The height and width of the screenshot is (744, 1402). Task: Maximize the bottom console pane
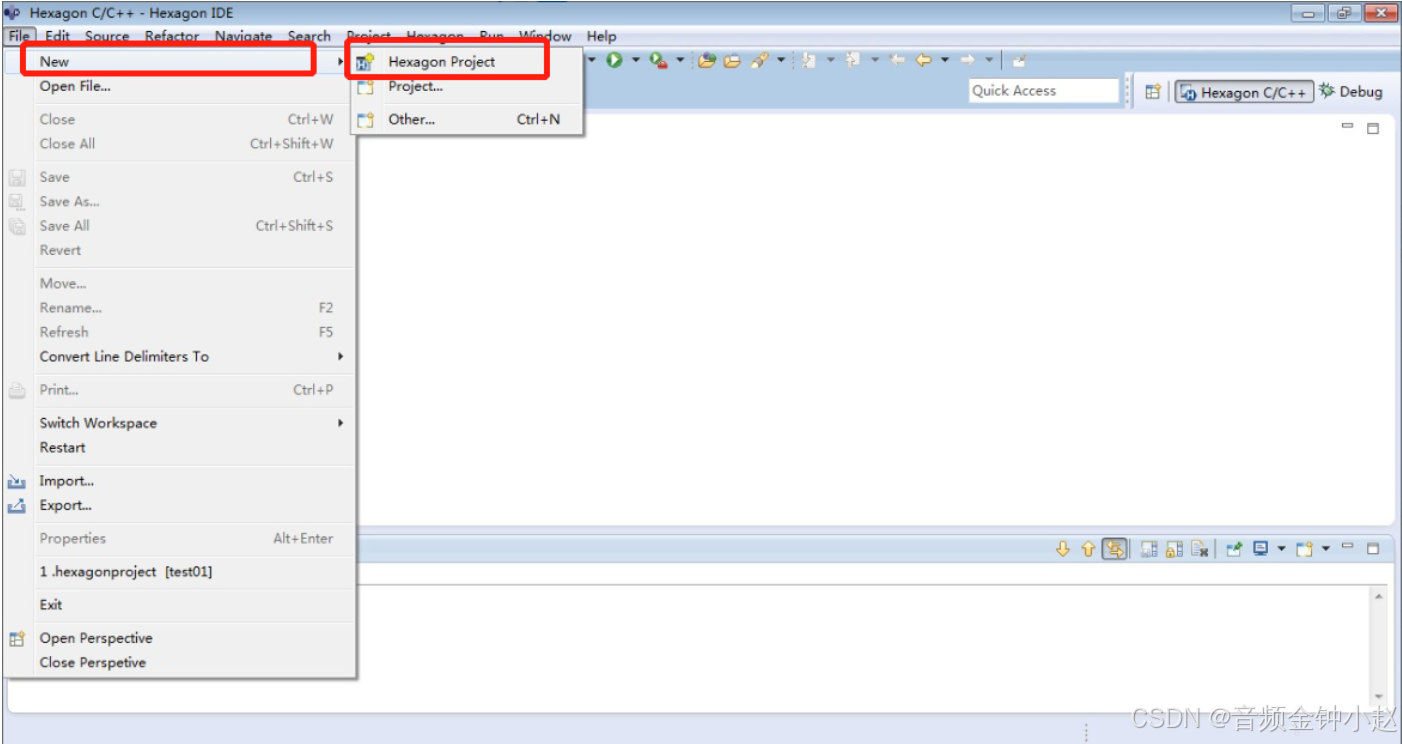1373,548
